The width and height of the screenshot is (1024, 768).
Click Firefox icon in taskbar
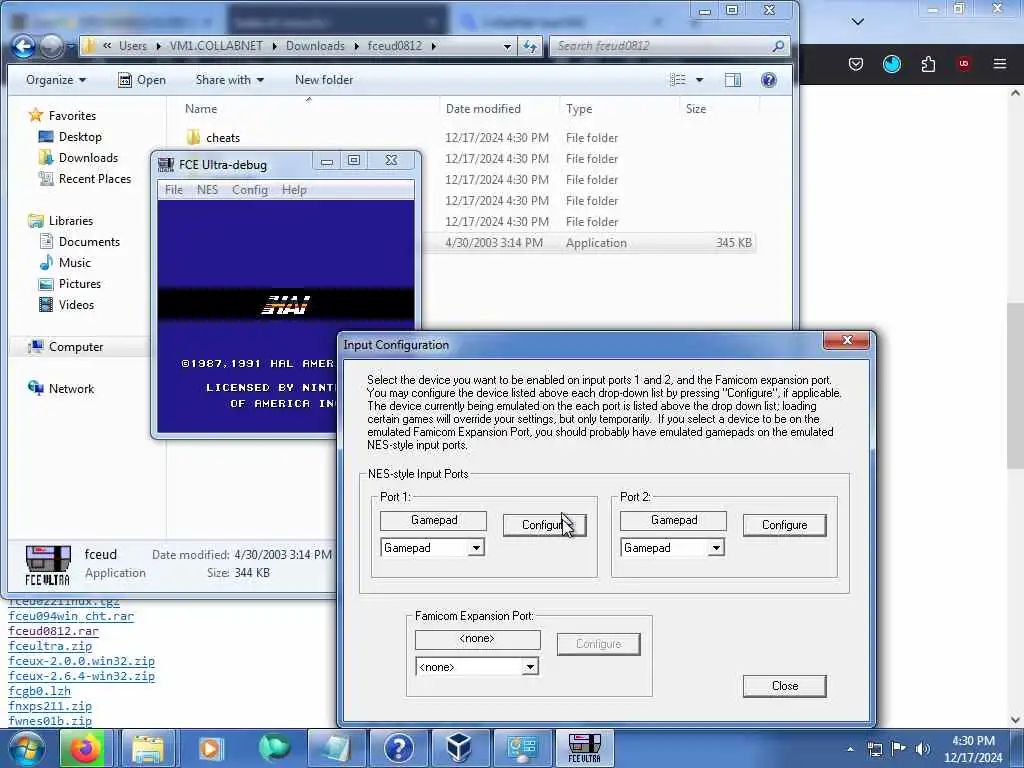click(x=85, y=748)
